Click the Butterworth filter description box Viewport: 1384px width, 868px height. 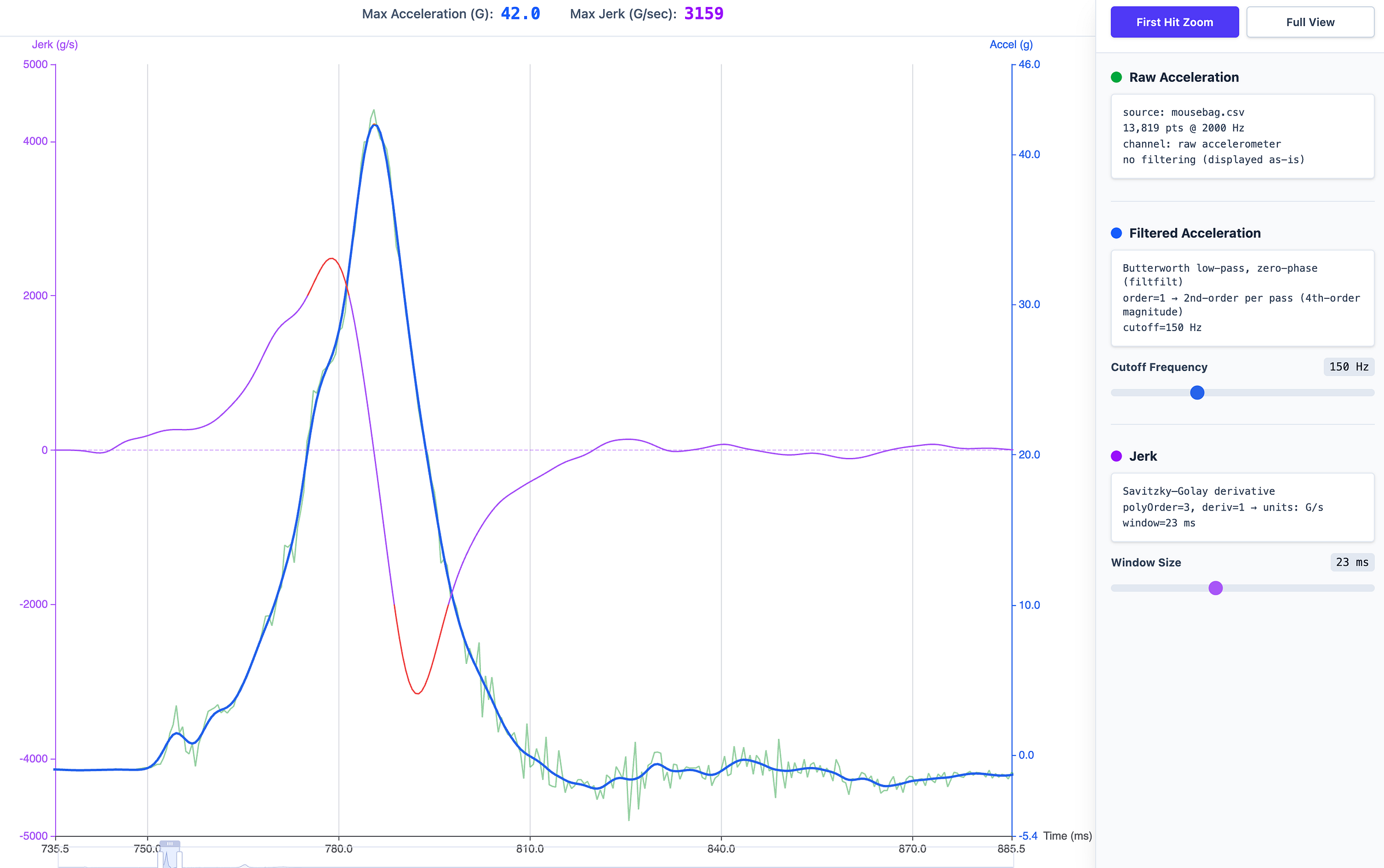coord(1242,298)
